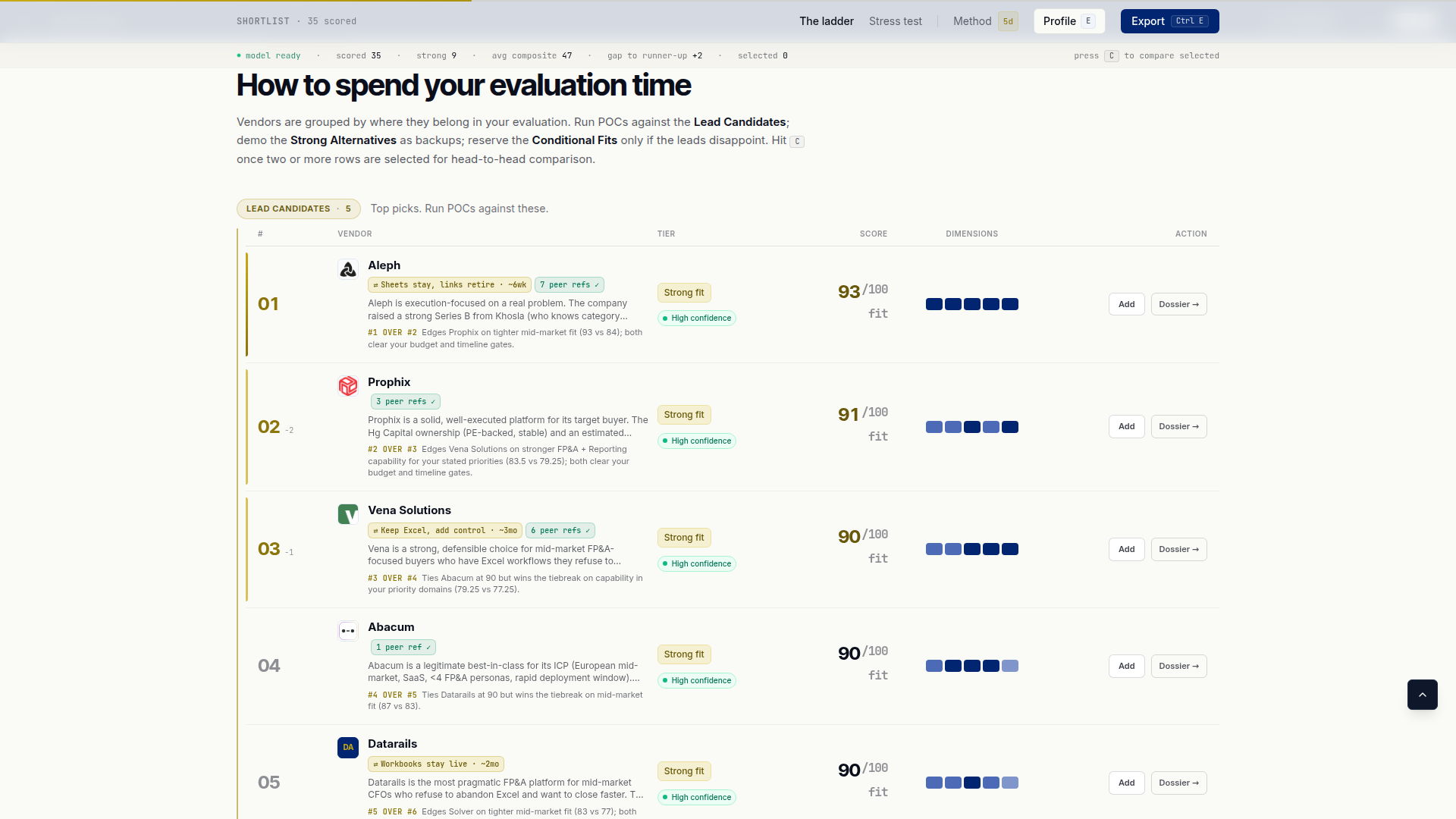Click the Lead Candidates group pill
The width and height of the screenshot is (1456, 819).
pos(299,209)
